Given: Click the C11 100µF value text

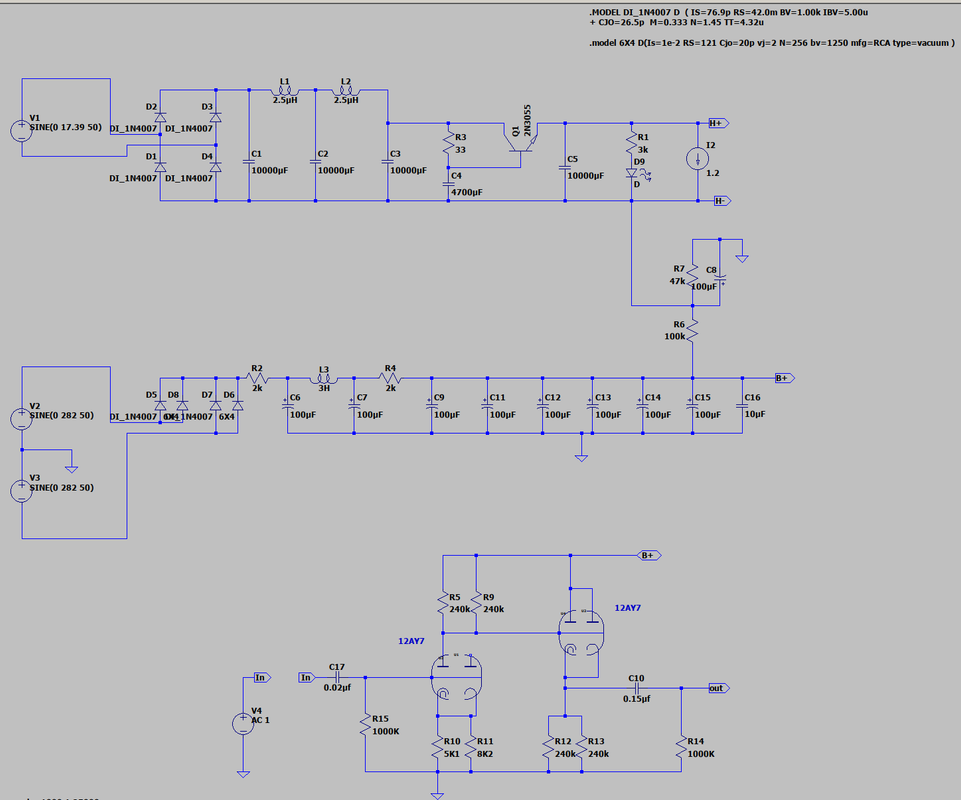Looking at the screenshot, I should point(503,415).
